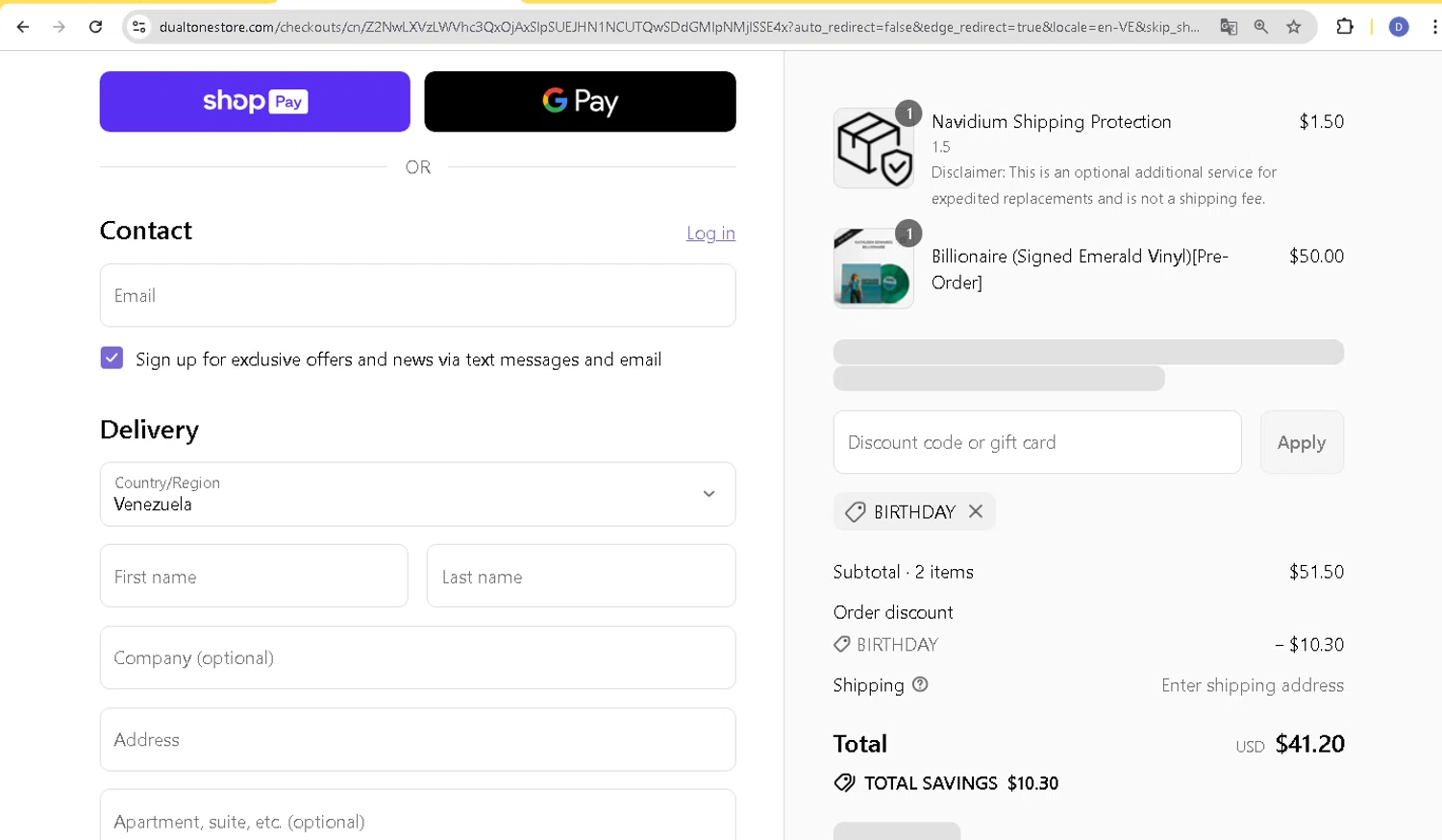
Task: Click Enter shipping address text
Action: (x=1253, y=685)
